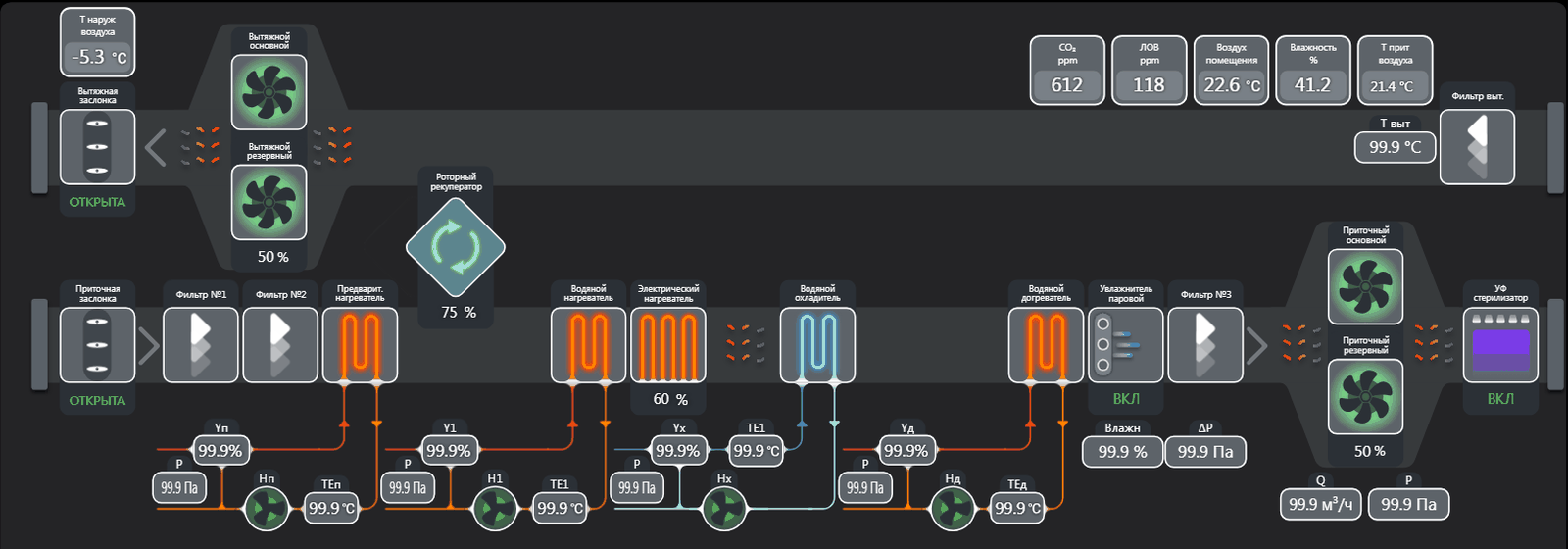Click the Q 99.9 м³/ч airflow value

click(1320, 504)
